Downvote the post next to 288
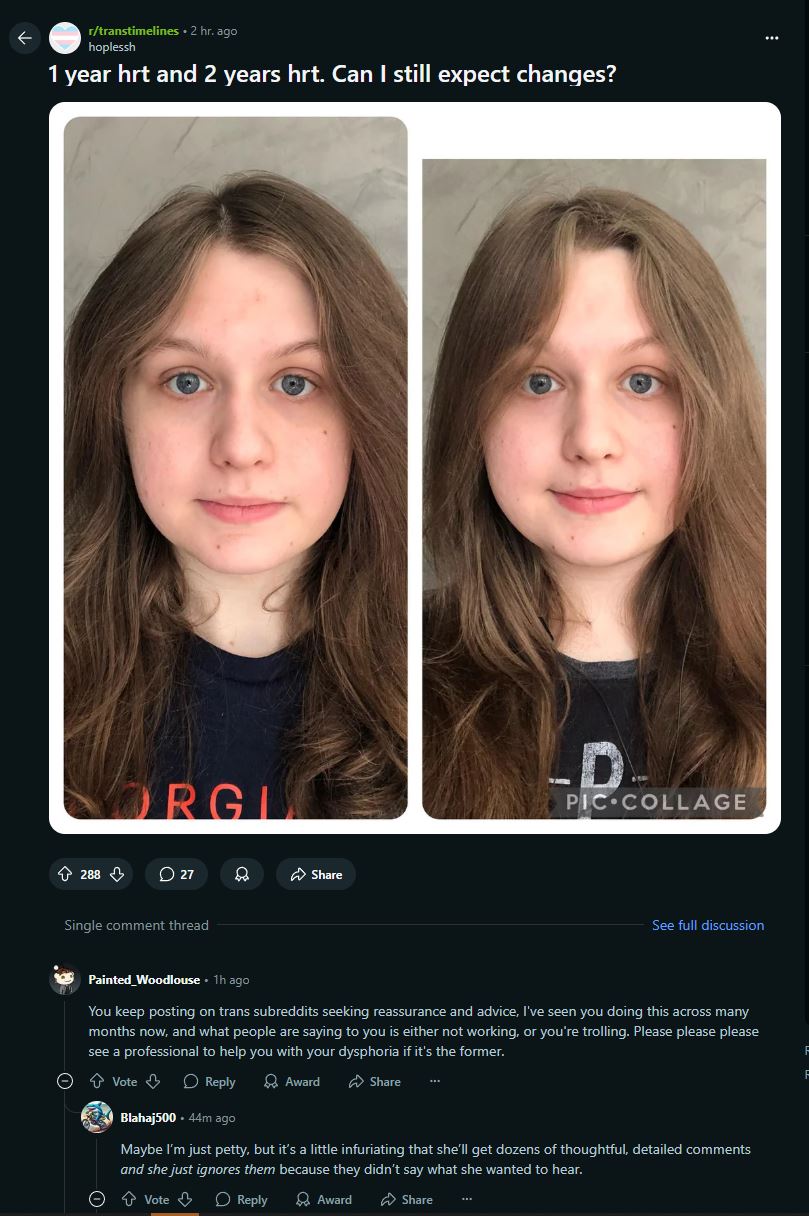Image resolution: width=809 pixels, height=1216 pixels. [x=116, y=874]
